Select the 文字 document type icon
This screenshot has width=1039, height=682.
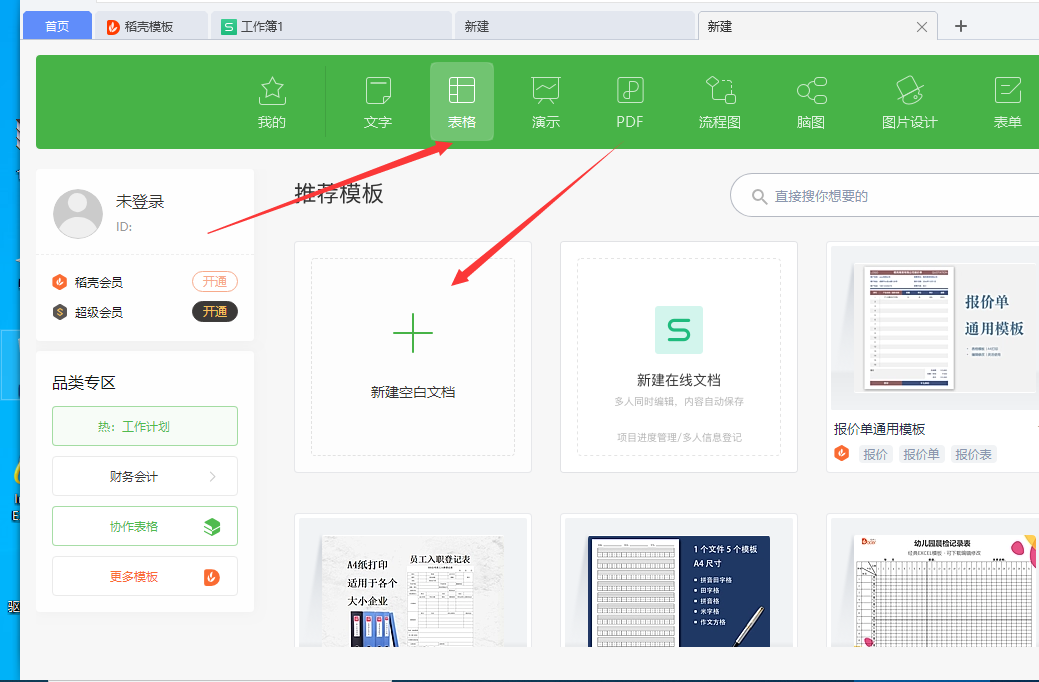click(x=378, y=102)
